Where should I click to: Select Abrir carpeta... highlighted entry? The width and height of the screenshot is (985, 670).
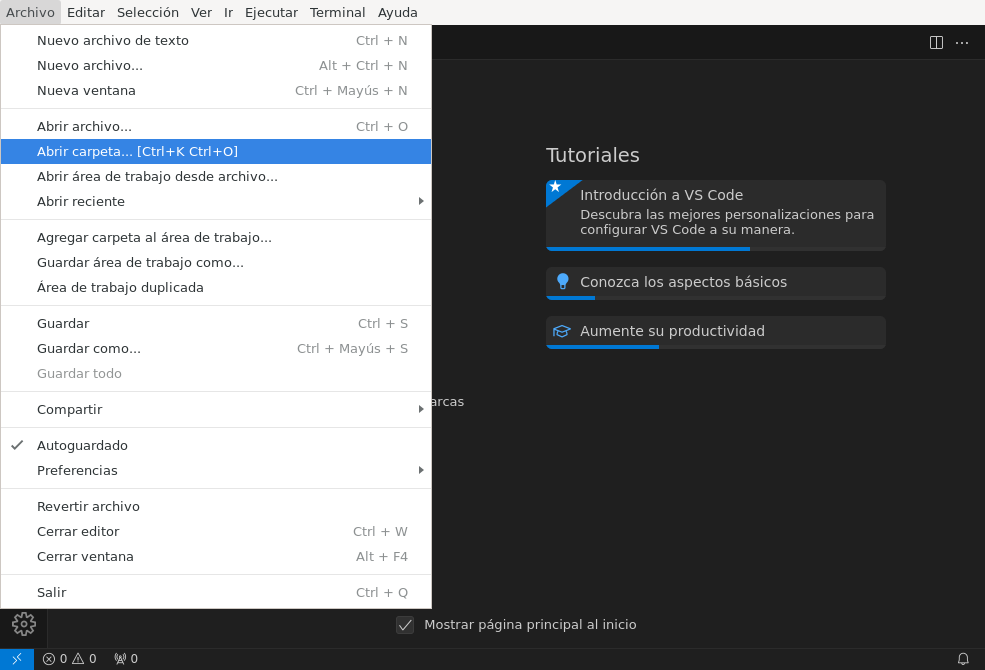point(216,151)
